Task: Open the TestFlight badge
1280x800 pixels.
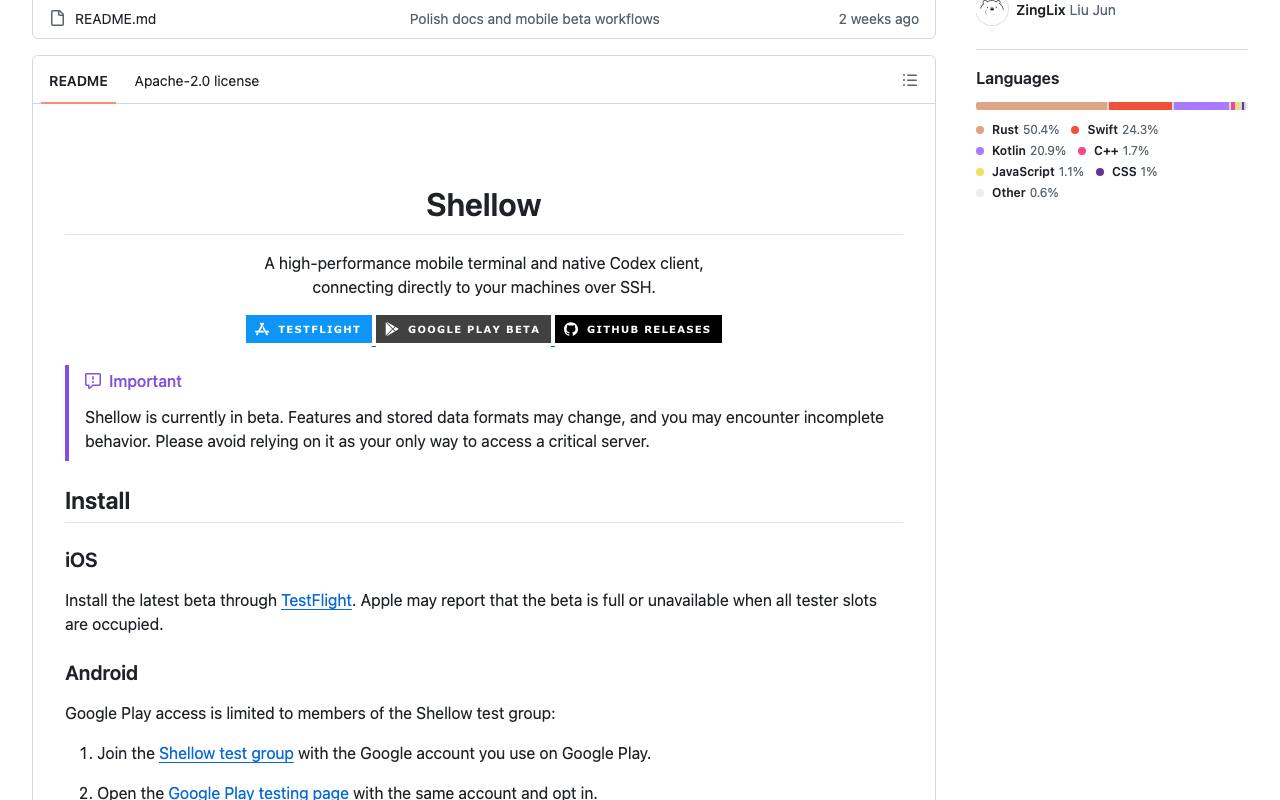Action: [309, 329]
